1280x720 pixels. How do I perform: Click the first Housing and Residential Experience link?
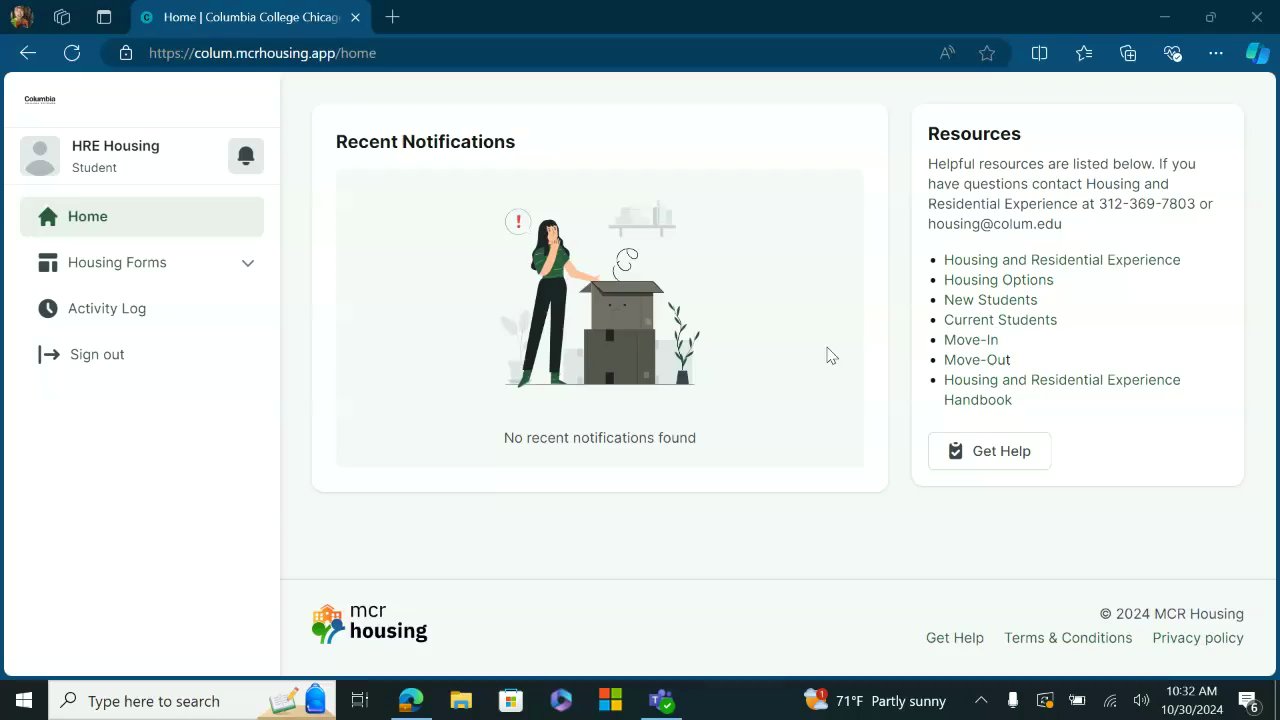pos(1062,260)
